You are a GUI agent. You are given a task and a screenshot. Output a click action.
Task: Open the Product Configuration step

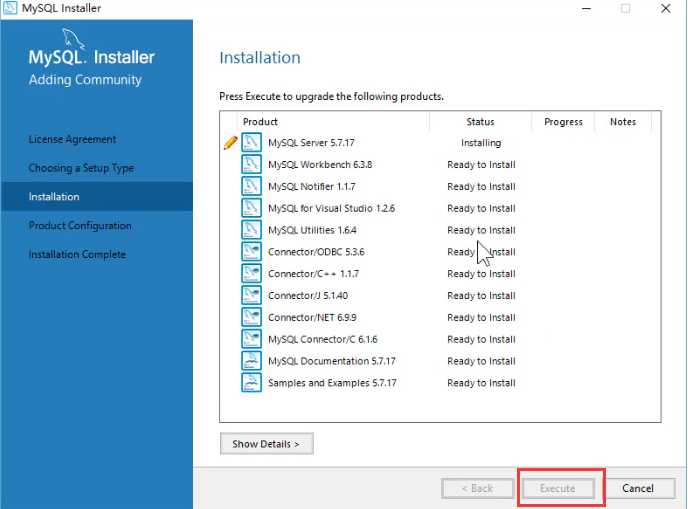(80, 226)
